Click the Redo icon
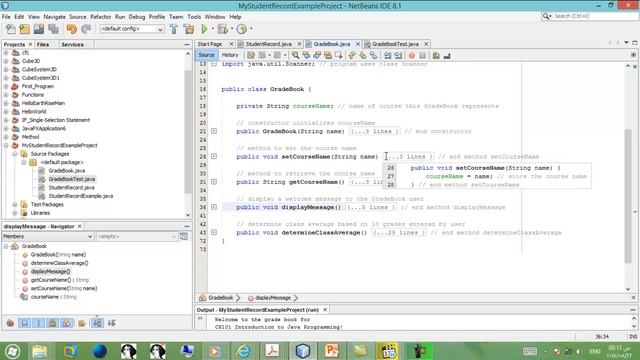640x360 pixels. tap(86, 29)
